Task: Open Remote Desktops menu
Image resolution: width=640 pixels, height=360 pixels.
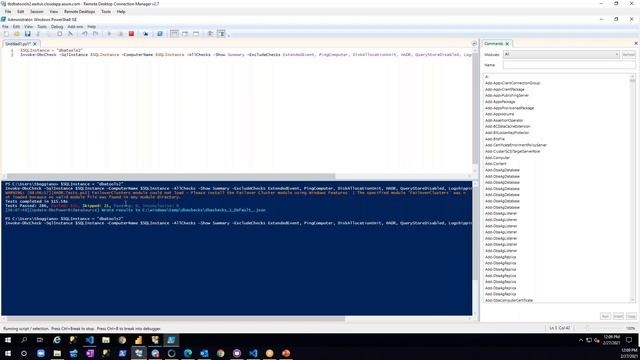Action: [x=79, y=12]
